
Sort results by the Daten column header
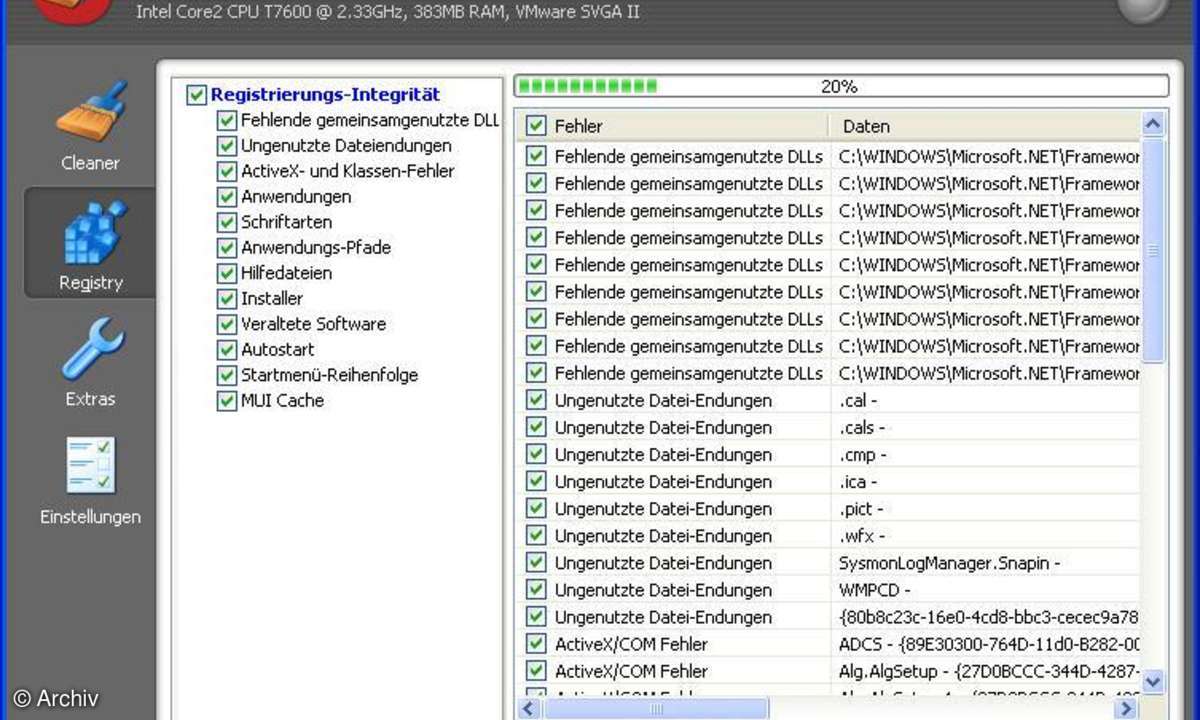click(x=980, y=126)
